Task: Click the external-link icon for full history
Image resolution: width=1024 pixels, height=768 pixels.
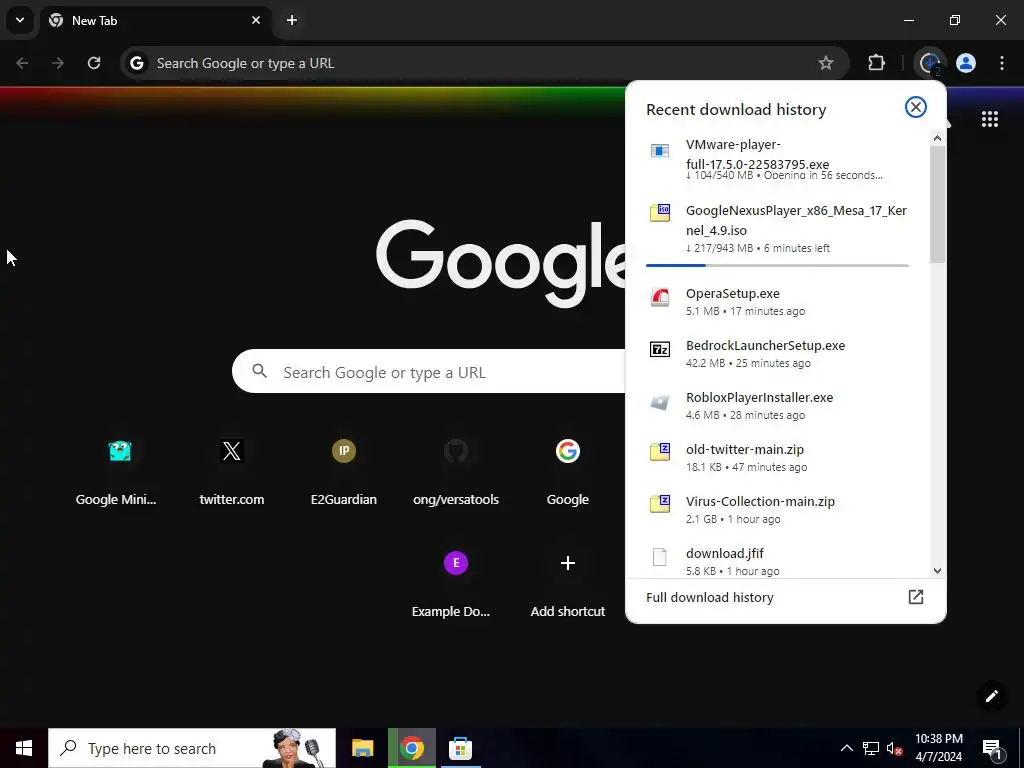Action: [x=916, y=597]
